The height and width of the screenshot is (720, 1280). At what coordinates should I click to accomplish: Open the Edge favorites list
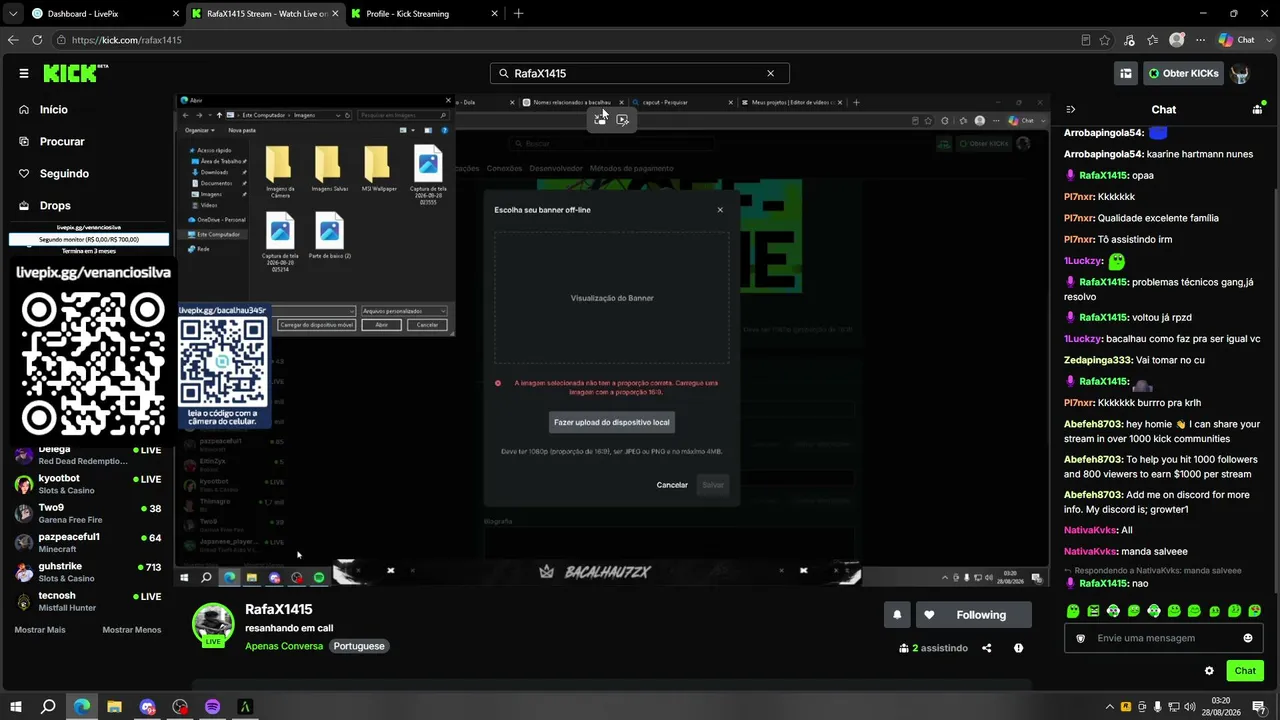pos(1153,40)
